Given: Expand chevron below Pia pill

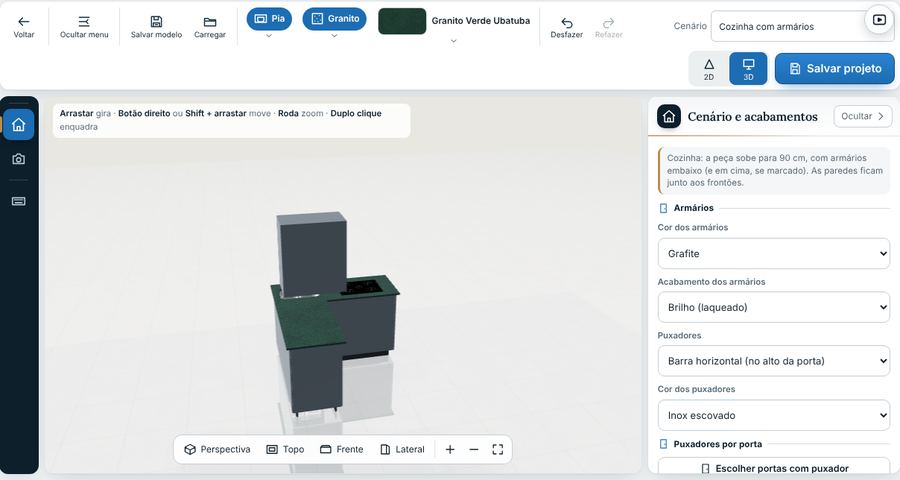Looking at the screenshot, I should point(269,36).
